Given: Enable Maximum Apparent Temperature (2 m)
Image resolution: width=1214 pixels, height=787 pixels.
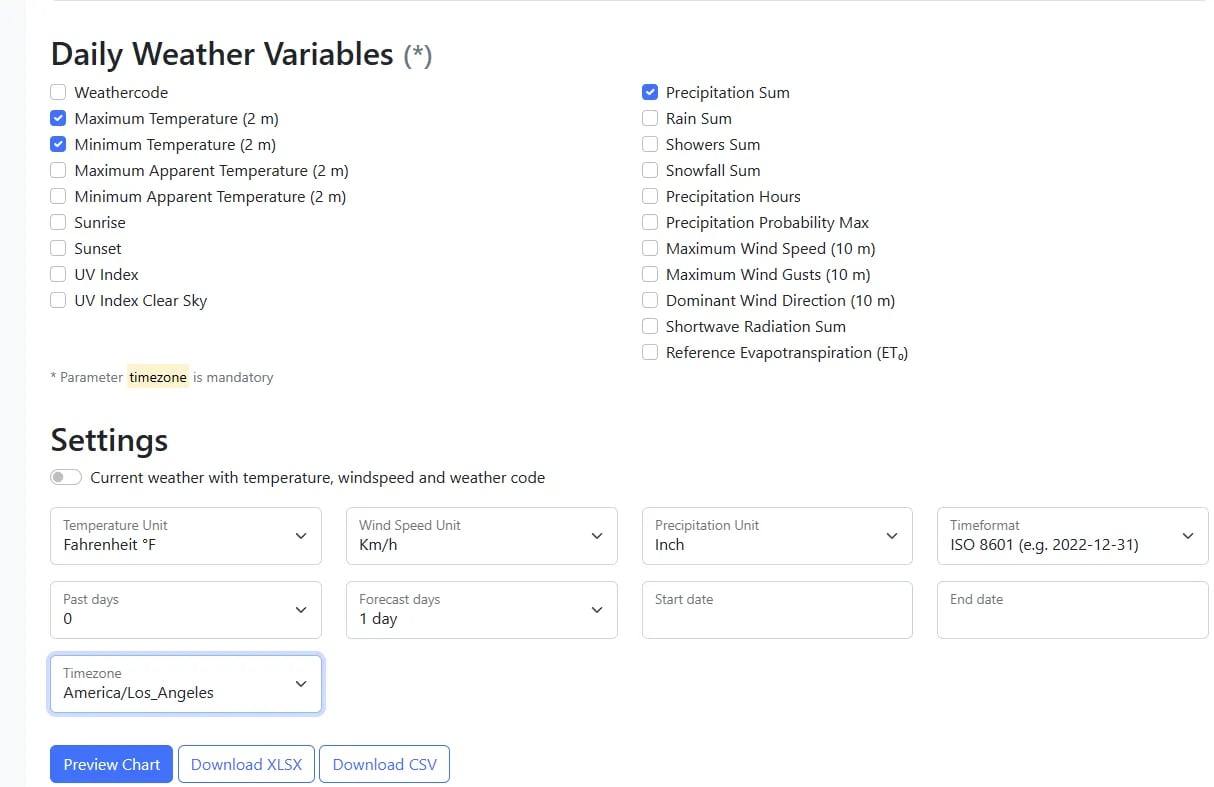Looking at the screenshot, I should (x=58, y=170).
